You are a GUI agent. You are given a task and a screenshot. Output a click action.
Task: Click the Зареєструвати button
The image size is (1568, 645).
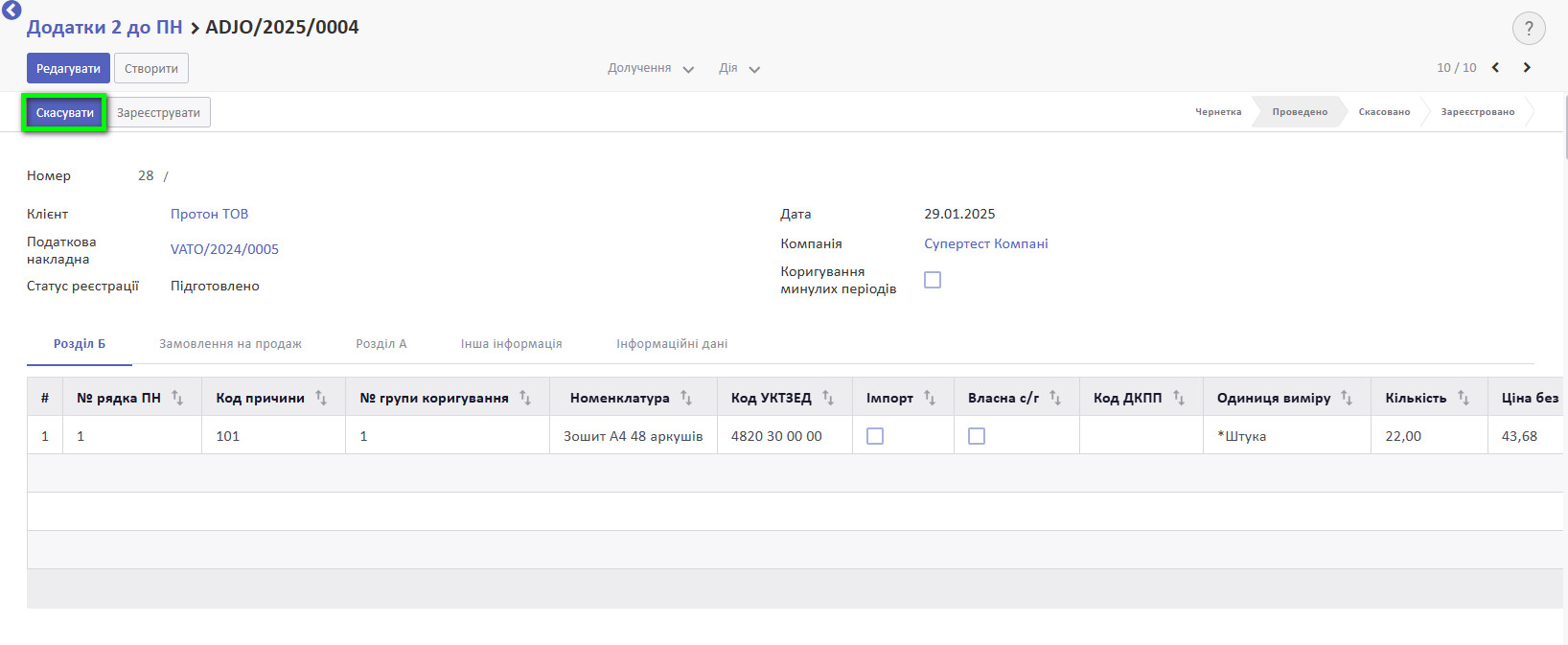[x=158, y=113]
